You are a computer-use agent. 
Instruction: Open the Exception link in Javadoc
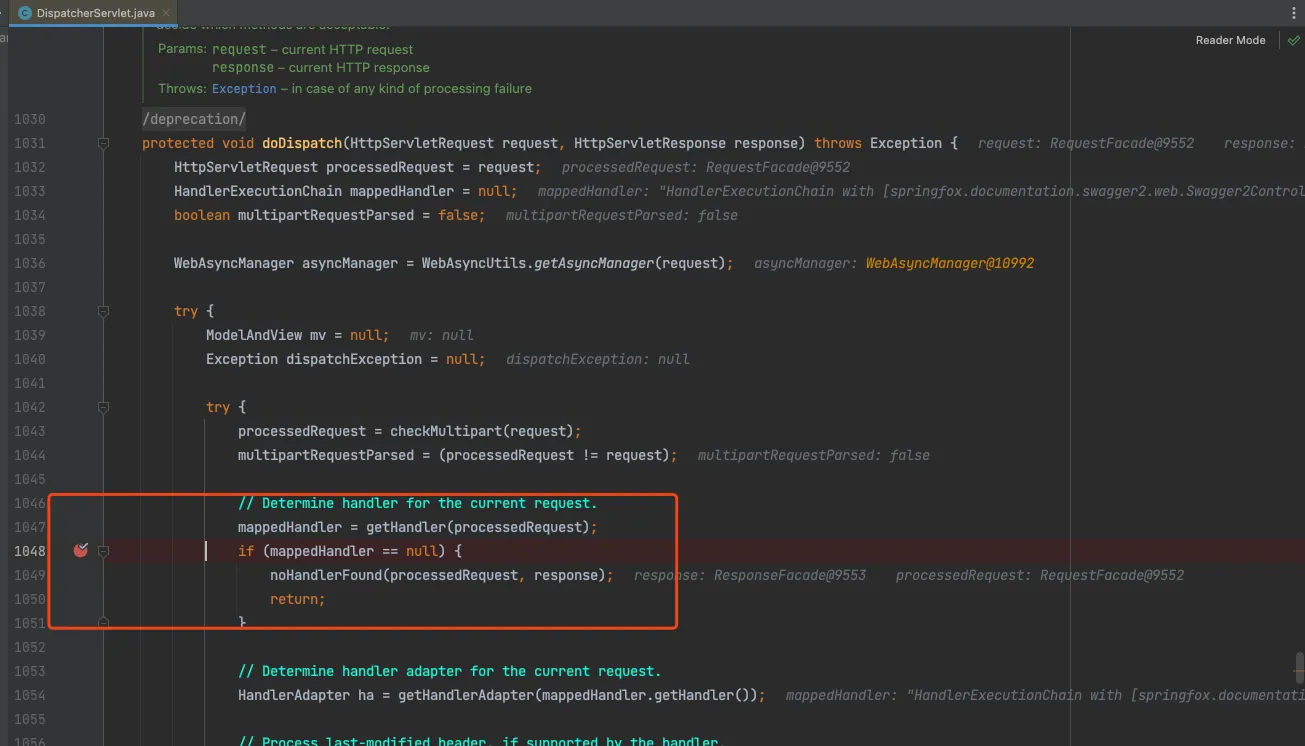(244, 88)
